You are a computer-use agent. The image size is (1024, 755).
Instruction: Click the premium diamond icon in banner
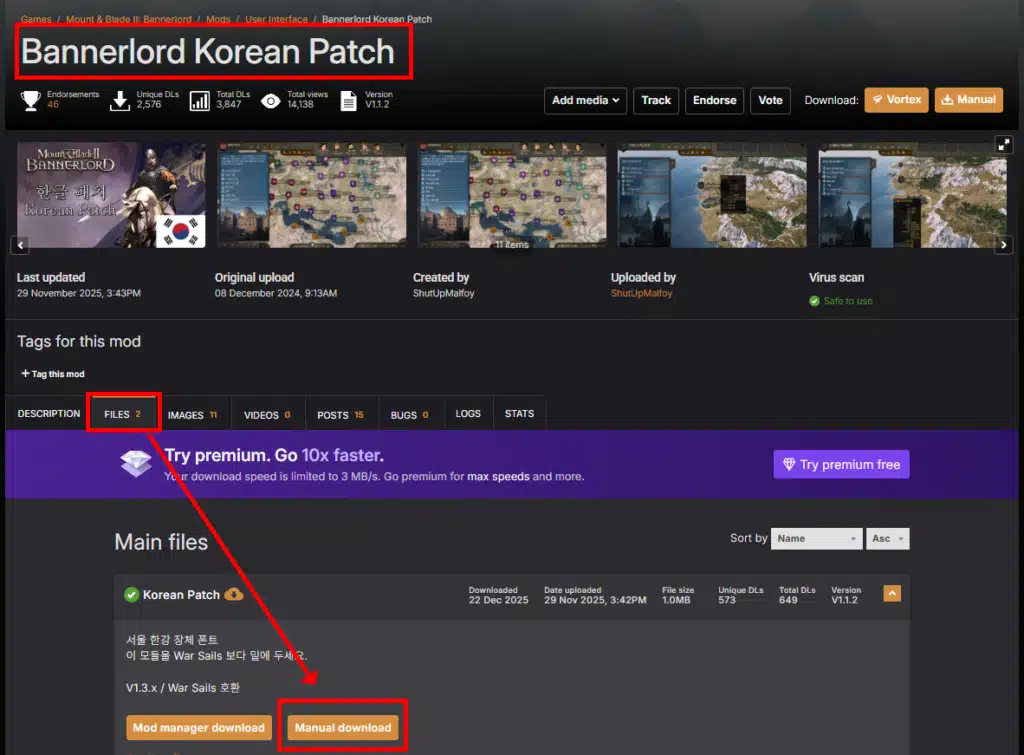pos(136,464)
